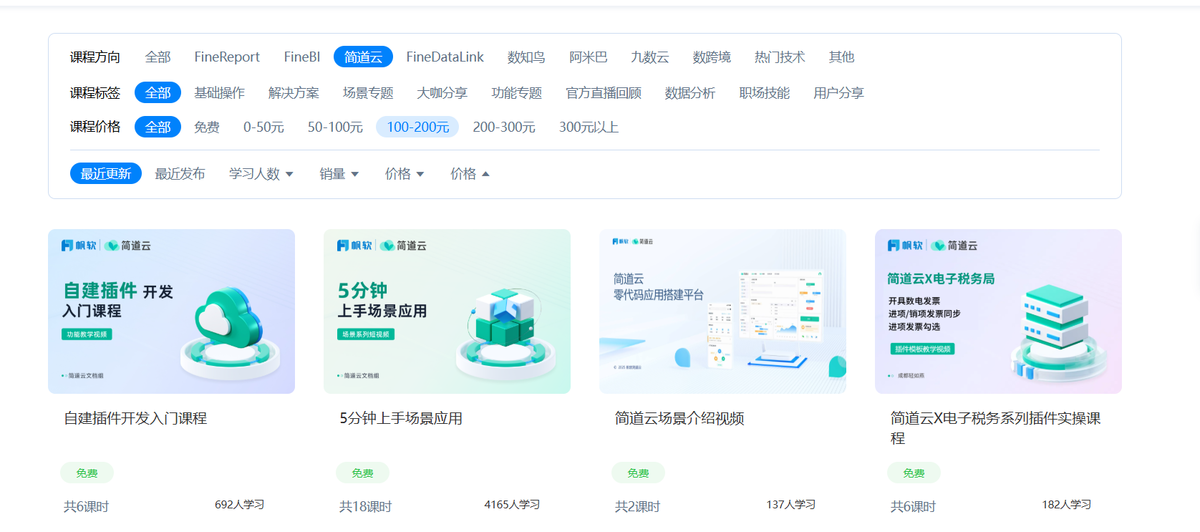Open 简道云X电子税务局 thumbnail
Screen dimensions: 1200x532
pyautogui.click(x=998, y=311)
